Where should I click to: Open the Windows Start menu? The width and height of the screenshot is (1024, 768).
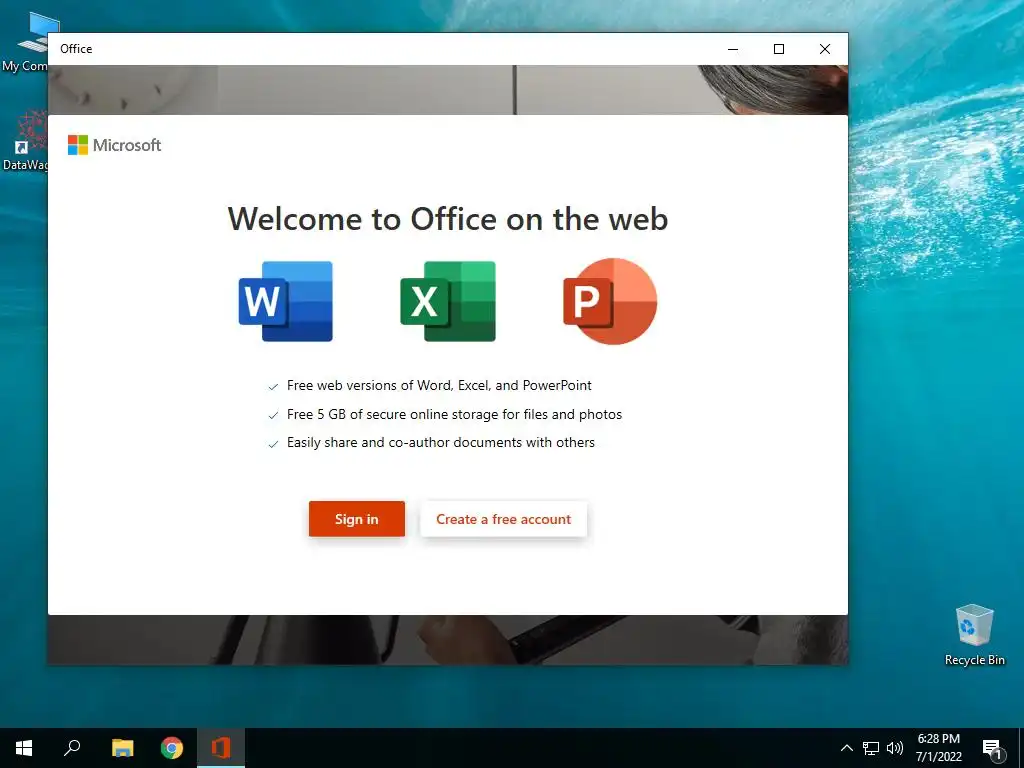coord(24,748)
